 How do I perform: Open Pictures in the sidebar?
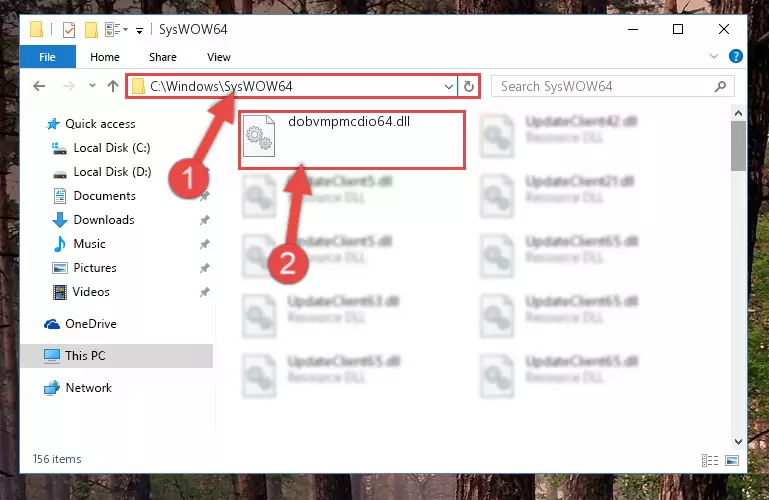pyautogui.click(x=95, y=268)
